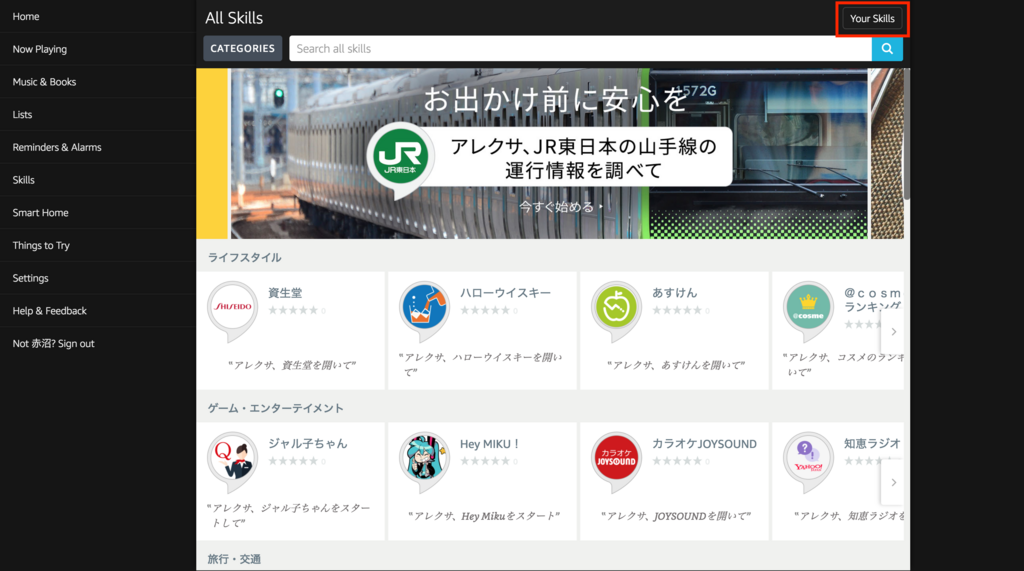1024x571 pixels.
Task: Click 資生堂 star rating
Action: pyautogui.click(x=293, y=310)
